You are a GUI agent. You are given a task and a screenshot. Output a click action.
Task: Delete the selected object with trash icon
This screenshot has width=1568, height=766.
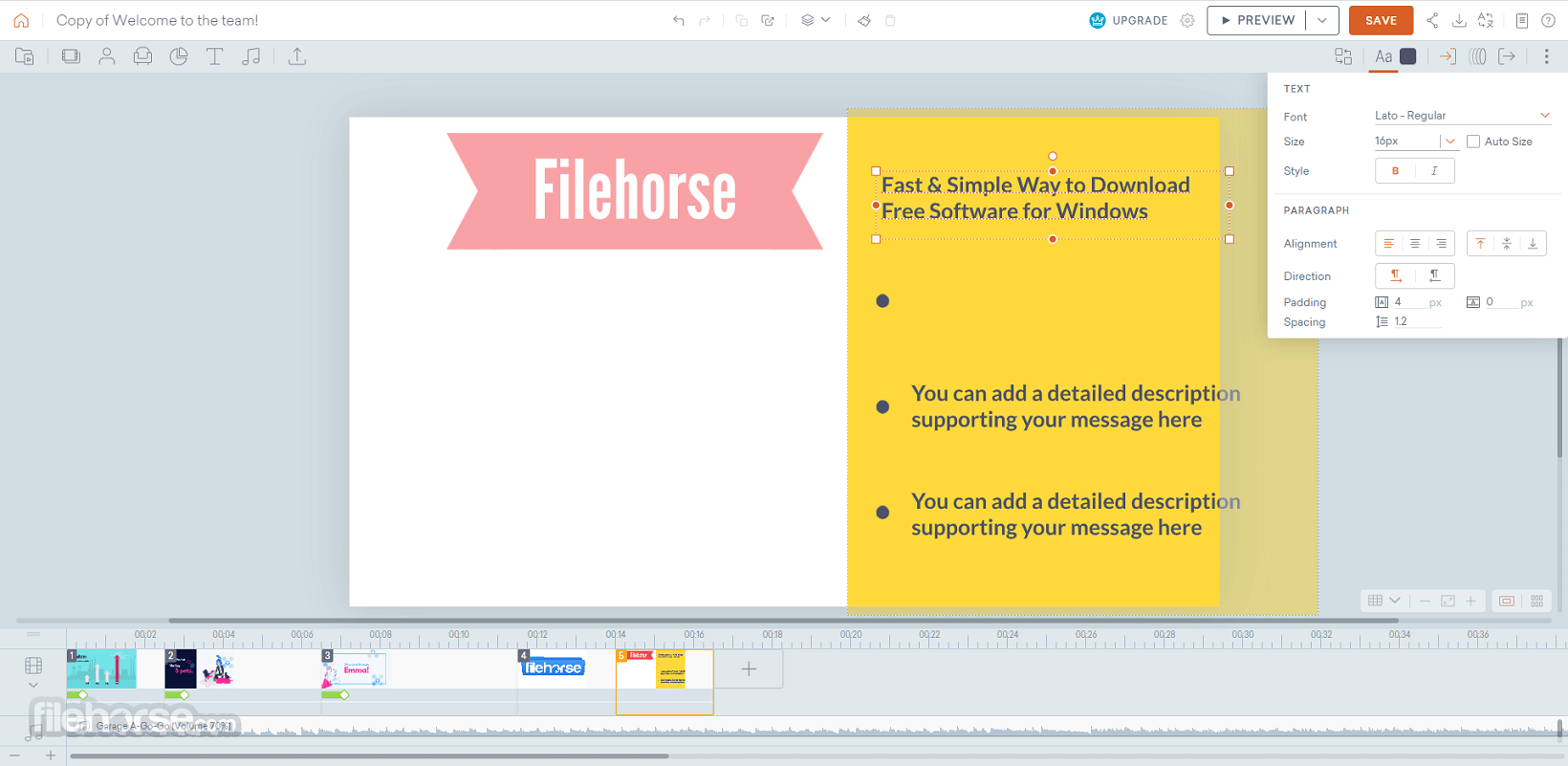point(890,20)
